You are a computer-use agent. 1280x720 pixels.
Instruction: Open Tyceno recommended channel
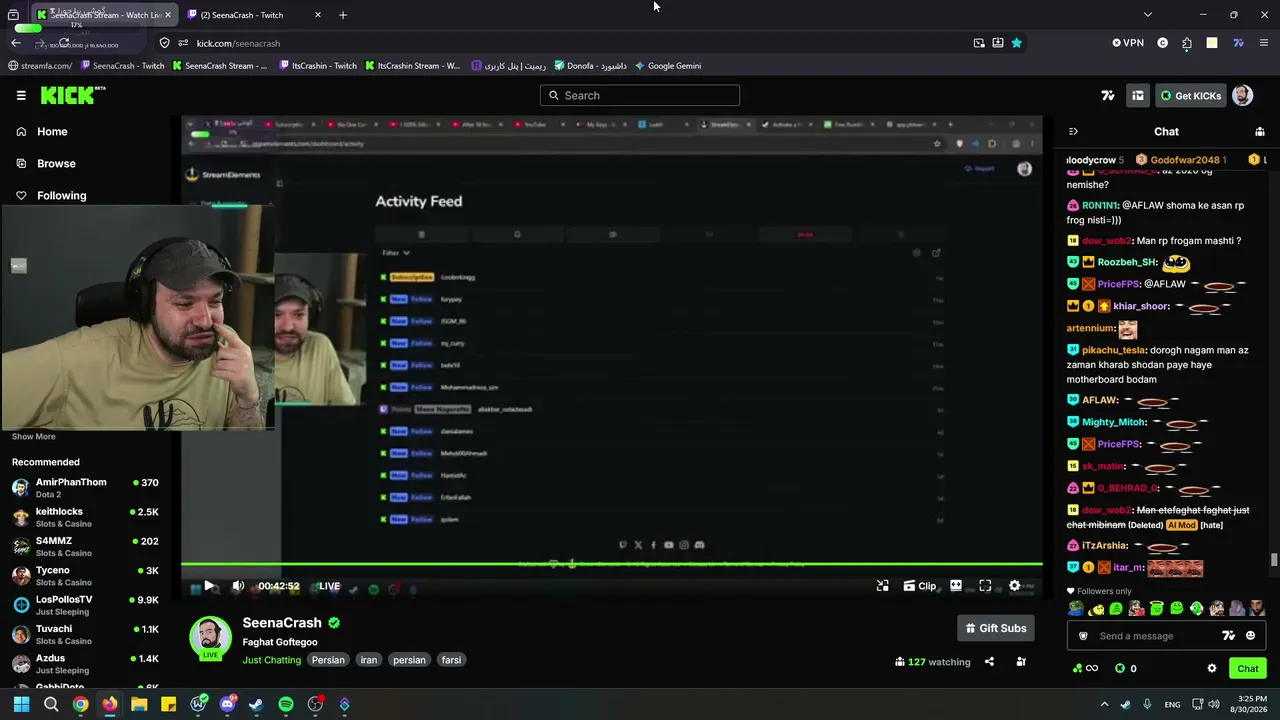(x=85, y=576)
